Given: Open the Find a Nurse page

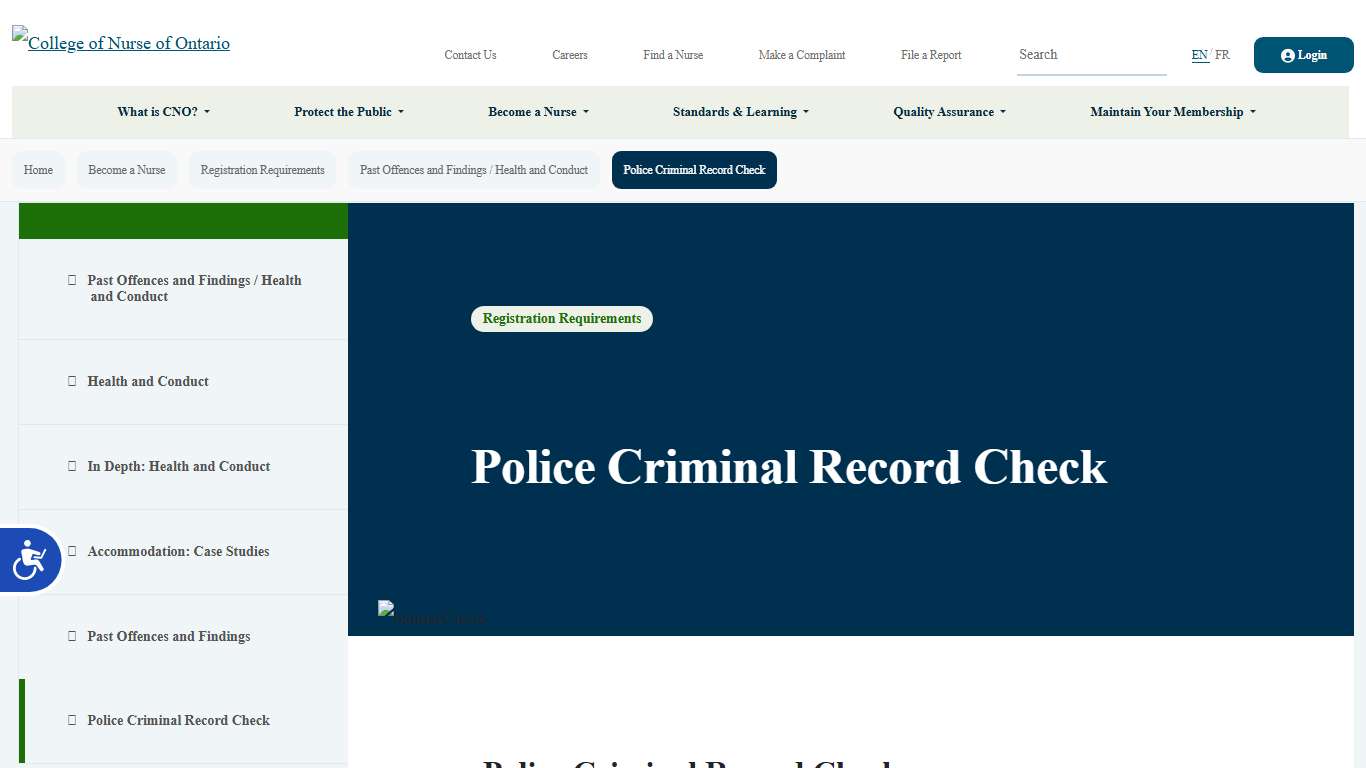Looking at the screenshot, I should pos(672,55).
